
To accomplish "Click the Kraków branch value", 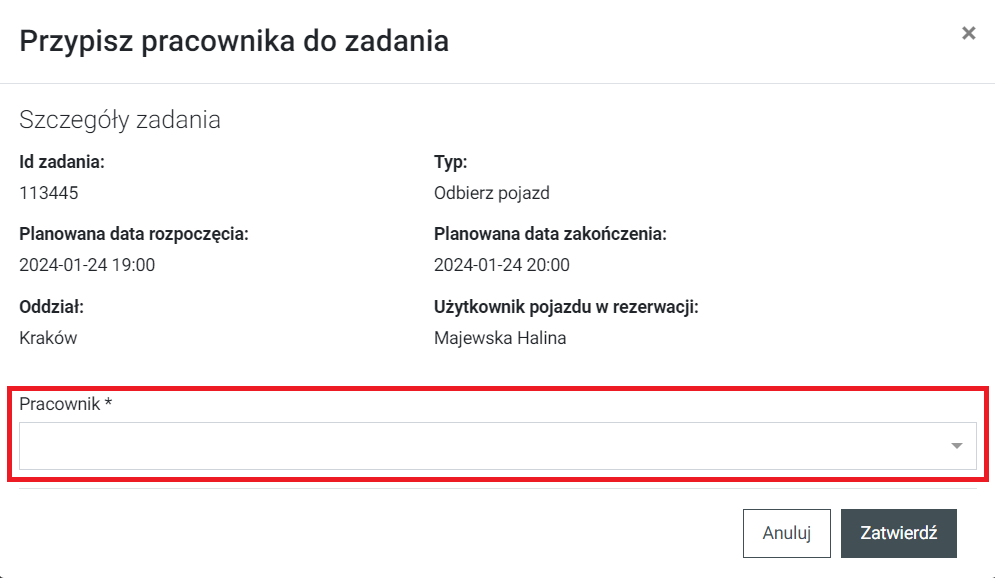I will (48, 337).
